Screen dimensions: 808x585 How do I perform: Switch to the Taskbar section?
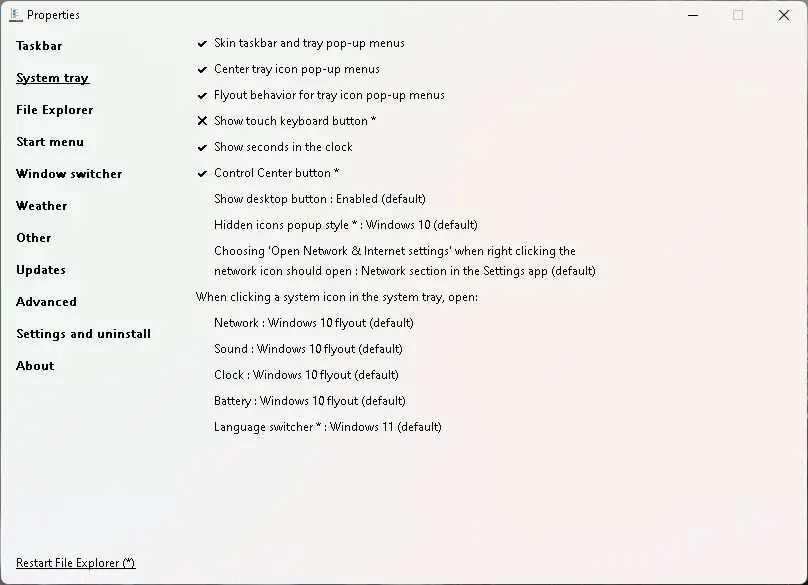pos(39,46)
